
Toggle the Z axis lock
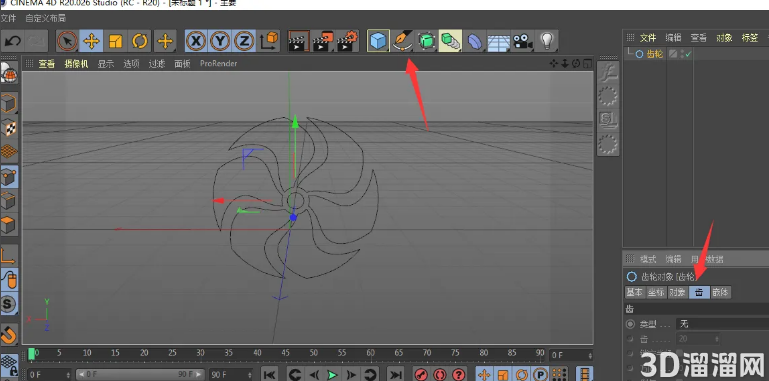[x=244, y=41]
